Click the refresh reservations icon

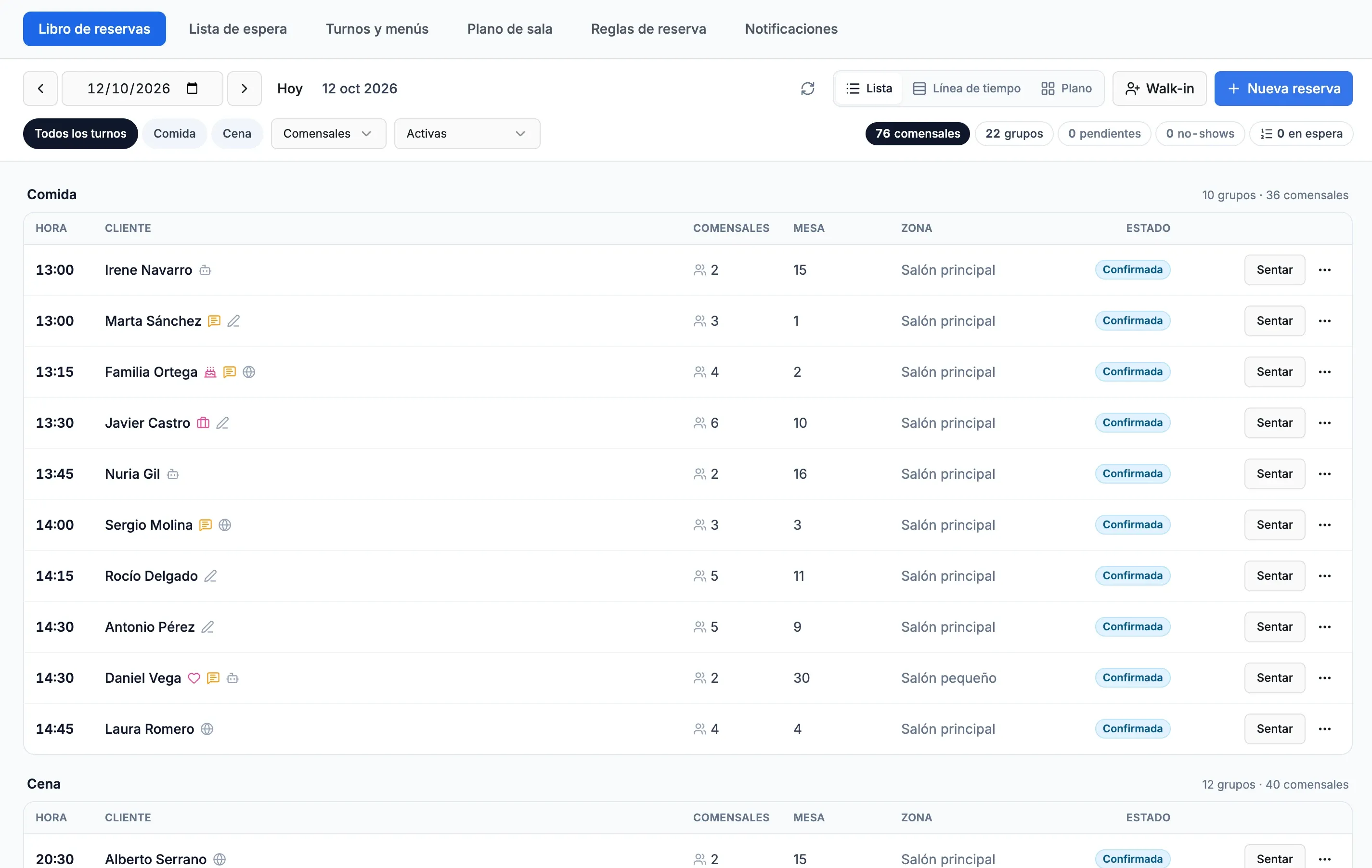click(807, 88)
